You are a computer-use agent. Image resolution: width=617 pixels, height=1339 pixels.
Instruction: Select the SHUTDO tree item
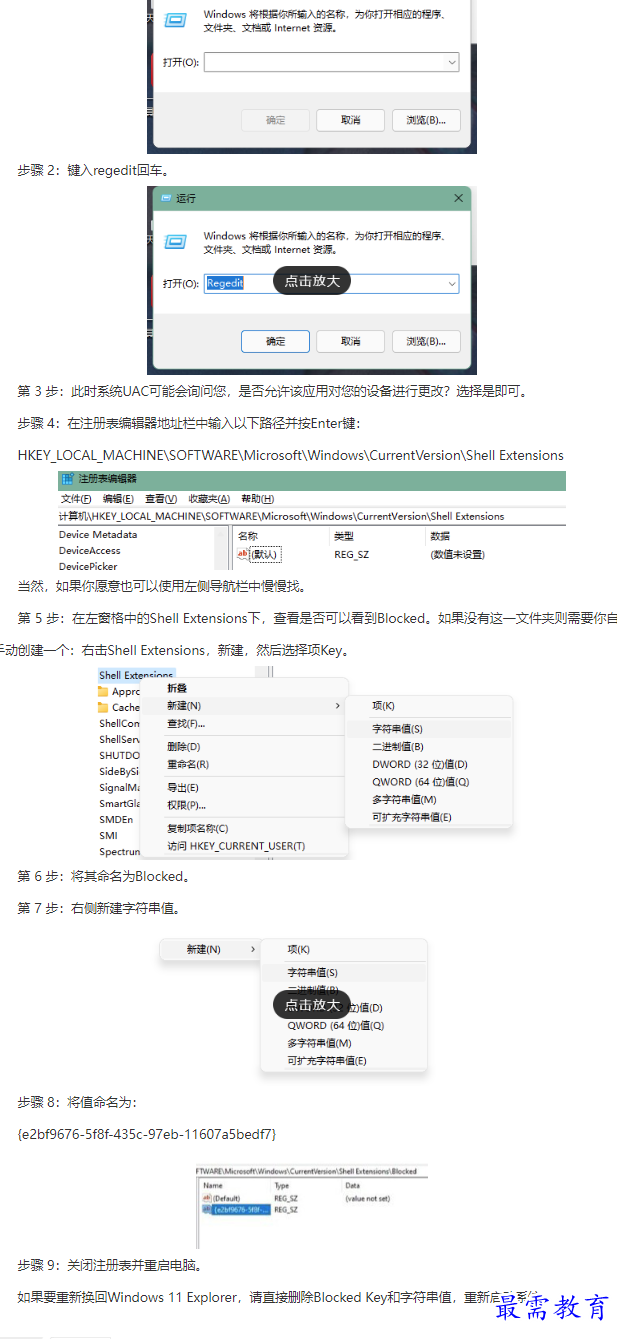coord(119,755)
